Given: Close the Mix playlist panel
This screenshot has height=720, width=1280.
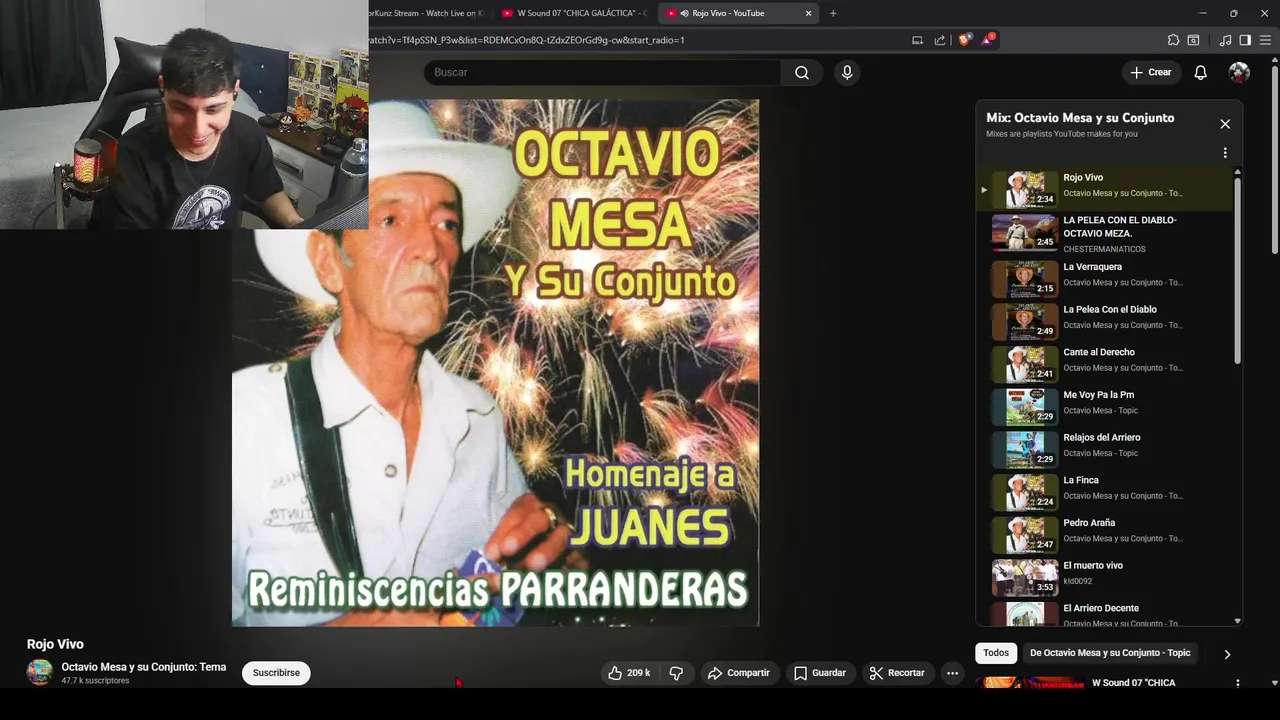Looking at the screenshot, I should click(1225, 124).
